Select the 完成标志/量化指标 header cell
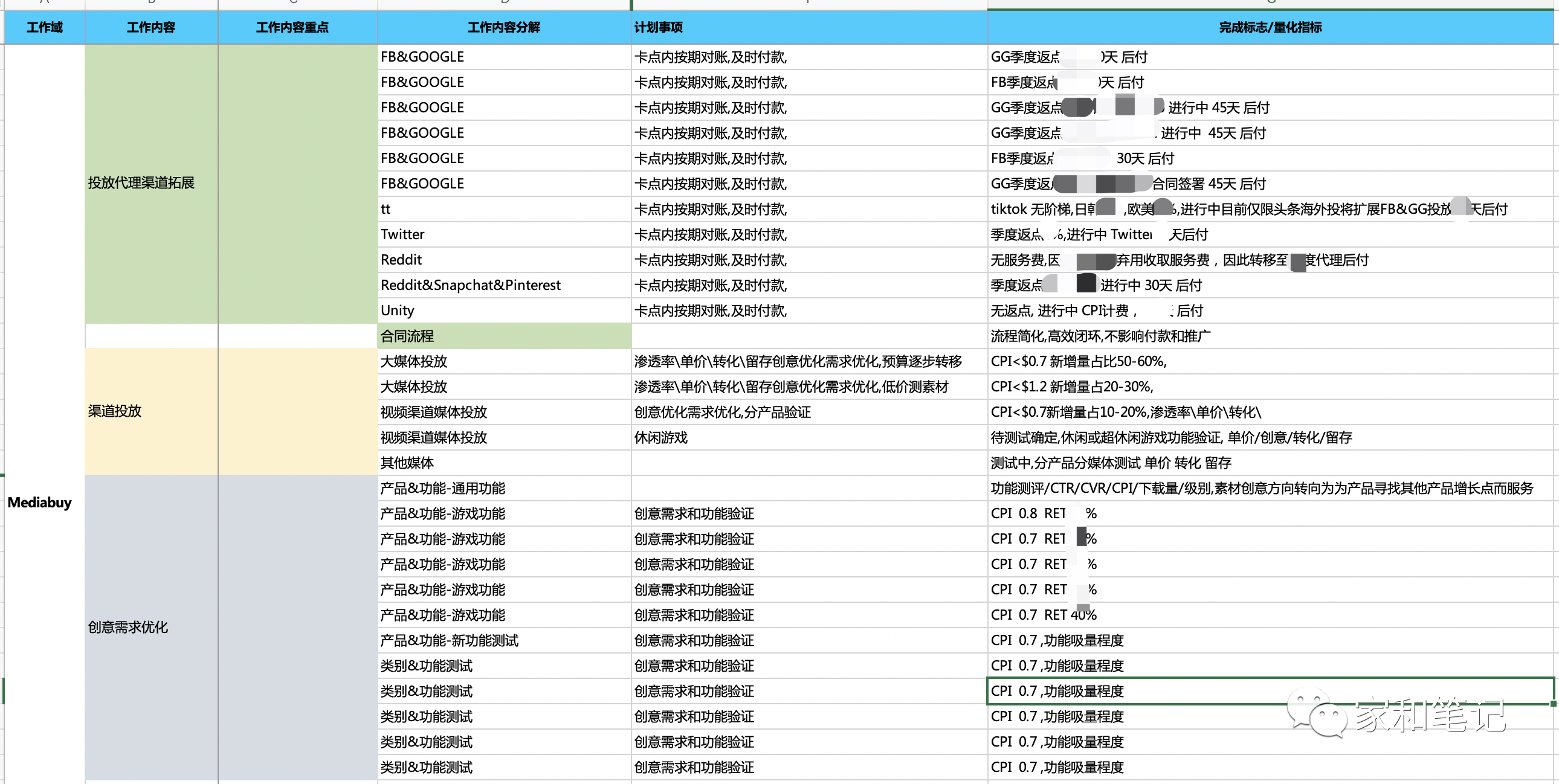This screenshot has height=784, width=1559. 1271,27
